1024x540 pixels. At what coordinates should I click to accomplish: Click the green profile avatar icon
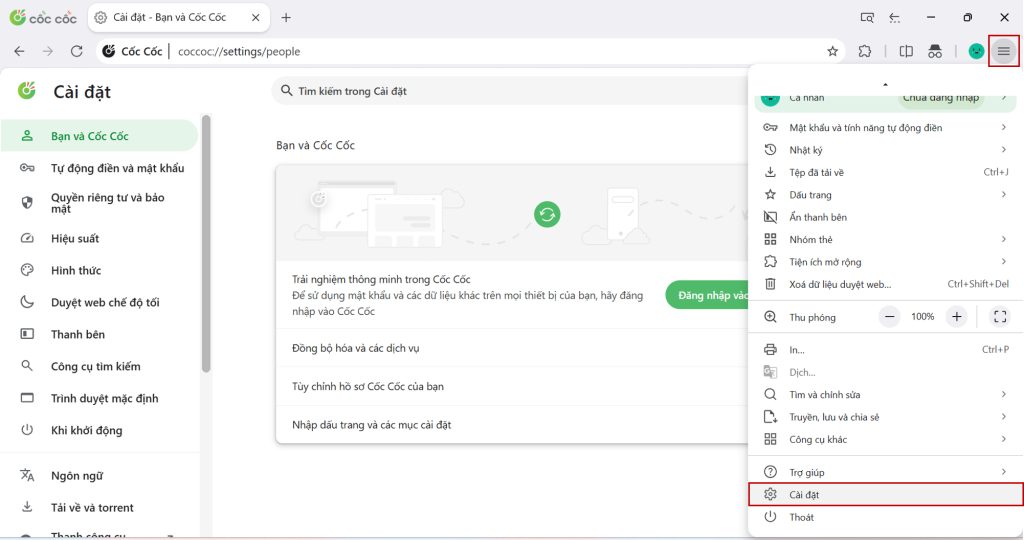click(x=976, y=51)
